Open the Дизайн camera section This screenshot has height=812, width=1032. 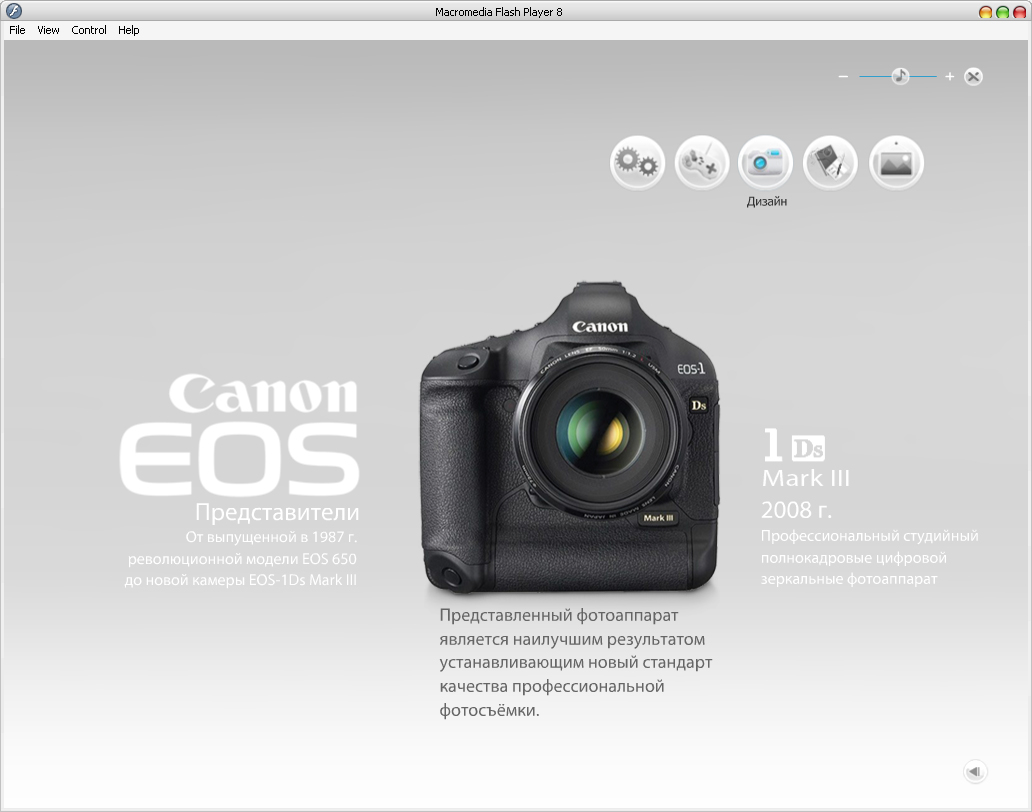coord(766,162)
